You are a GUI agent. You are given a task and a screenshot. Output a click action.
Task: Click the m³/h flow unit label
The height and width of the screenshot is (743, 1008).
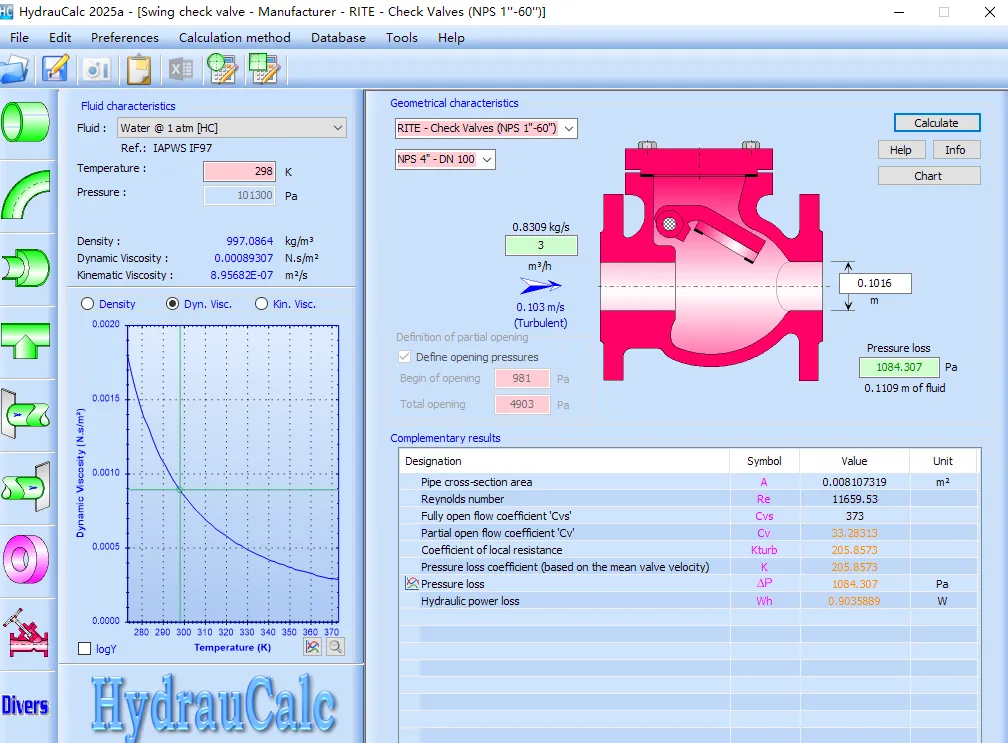click(x=539, y=266)
